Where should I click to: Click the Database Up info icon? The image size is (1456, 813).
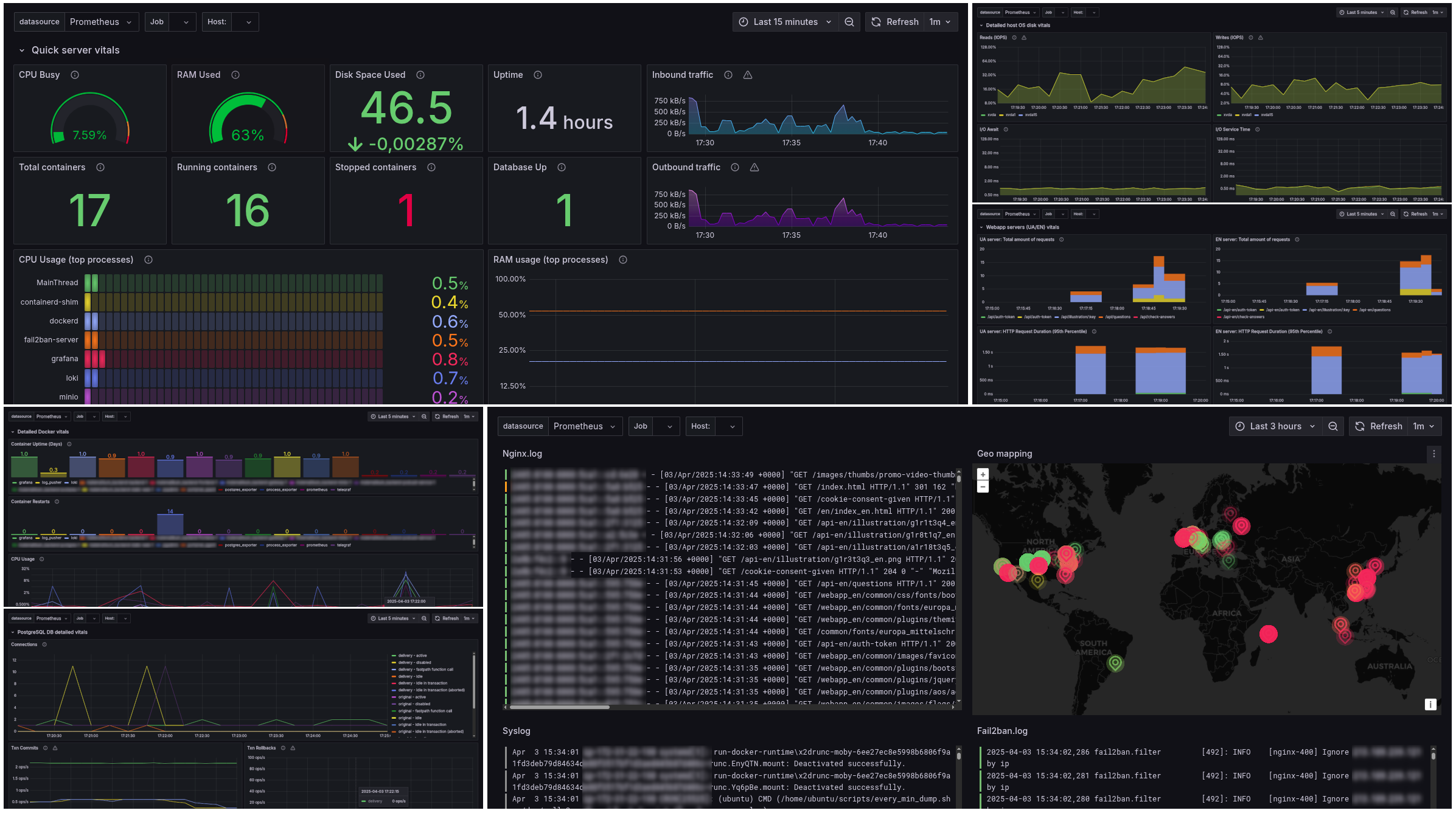pos(562,167)
